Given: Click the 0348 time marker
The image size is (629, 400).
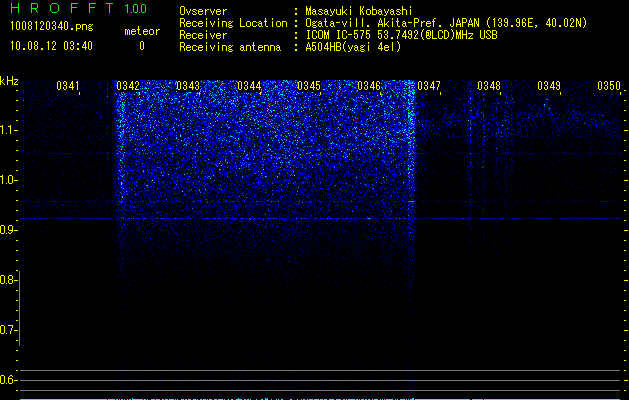Looking at the screenshot, I should (489, 86).
